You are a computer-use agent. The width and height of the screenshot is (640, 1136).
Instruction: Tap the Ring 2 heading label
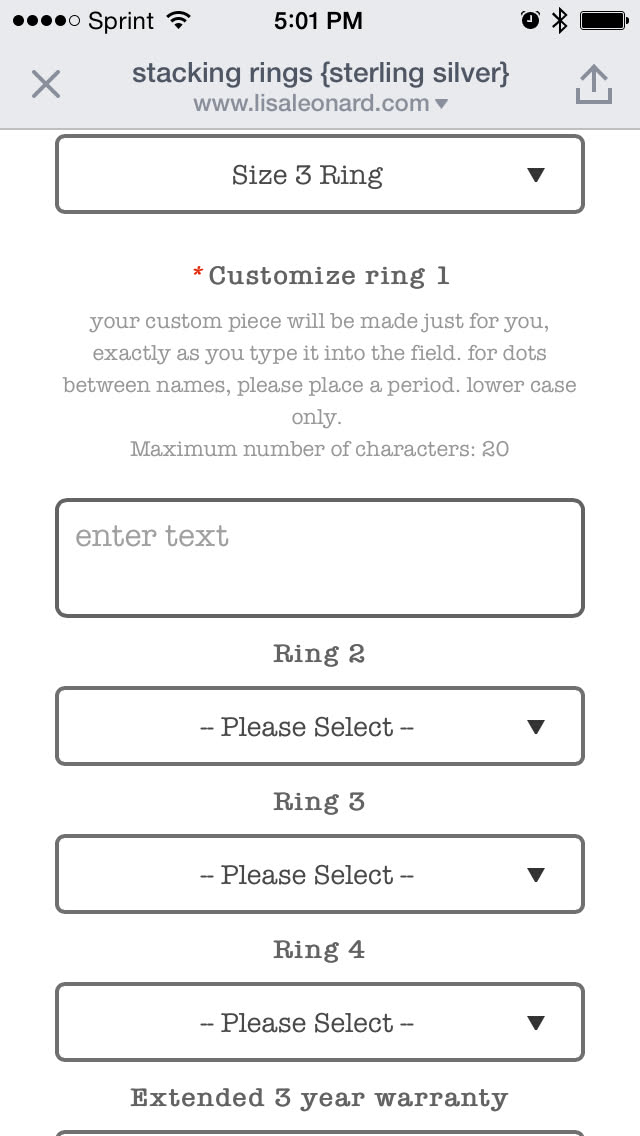tap(319, 654)
